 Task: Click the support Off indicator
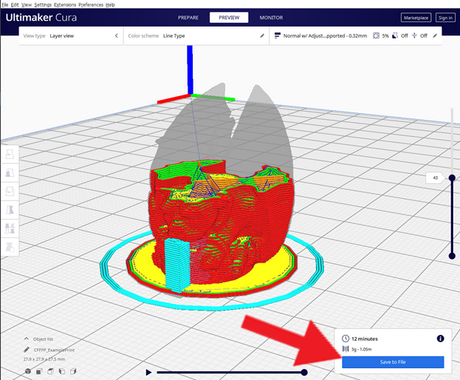[400, 36]
